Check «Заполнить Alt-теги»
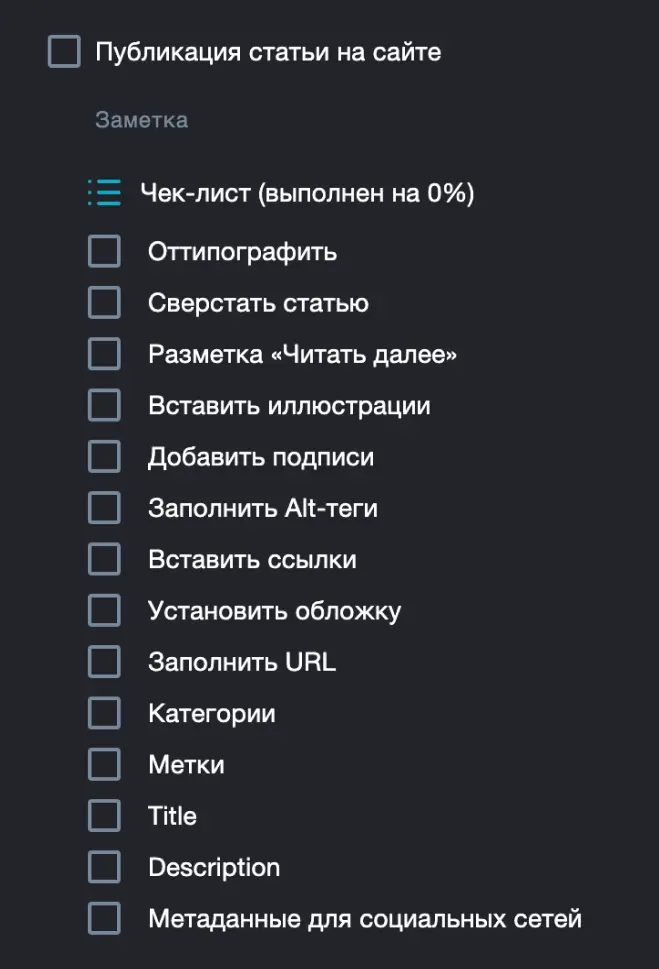Image resolution: width=659 pixels, height=969 pixels. coord(103,507)
